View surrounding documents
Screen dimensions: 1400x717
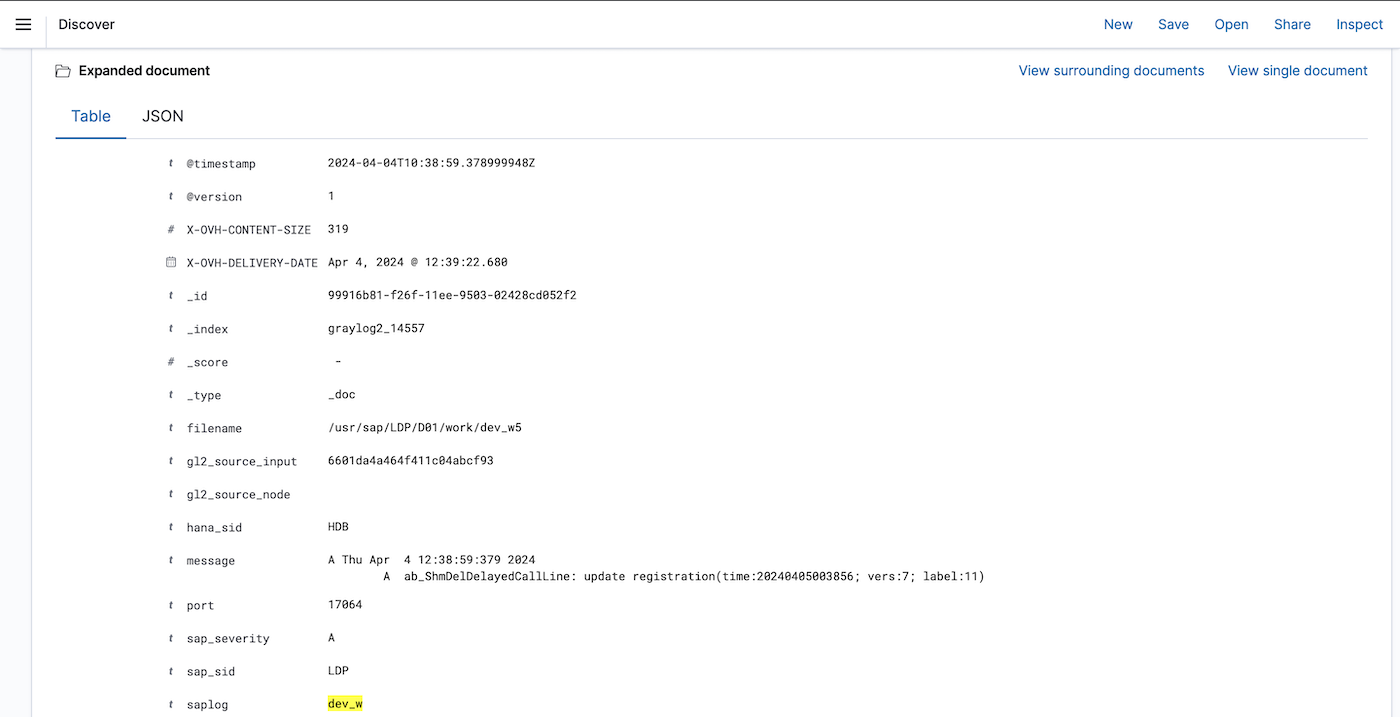click(1111, 70)
